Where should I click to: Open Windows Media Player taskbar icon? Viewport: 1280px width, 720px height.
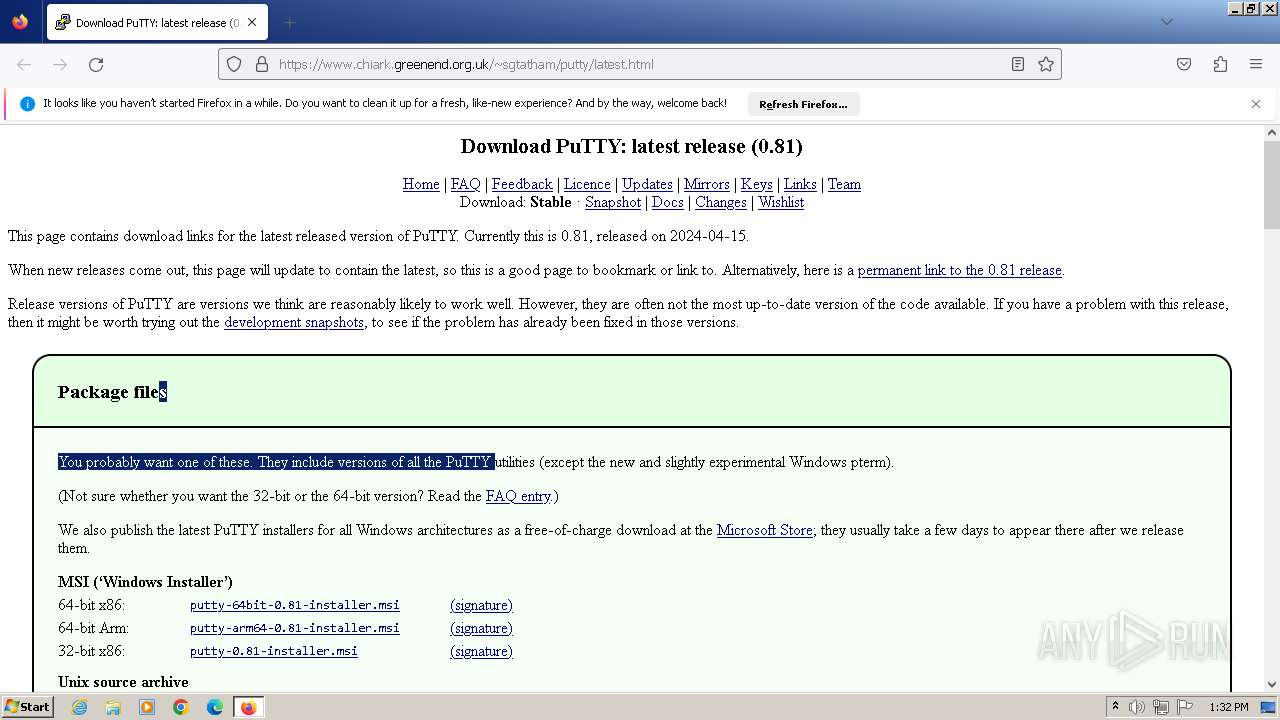(147, 707)
